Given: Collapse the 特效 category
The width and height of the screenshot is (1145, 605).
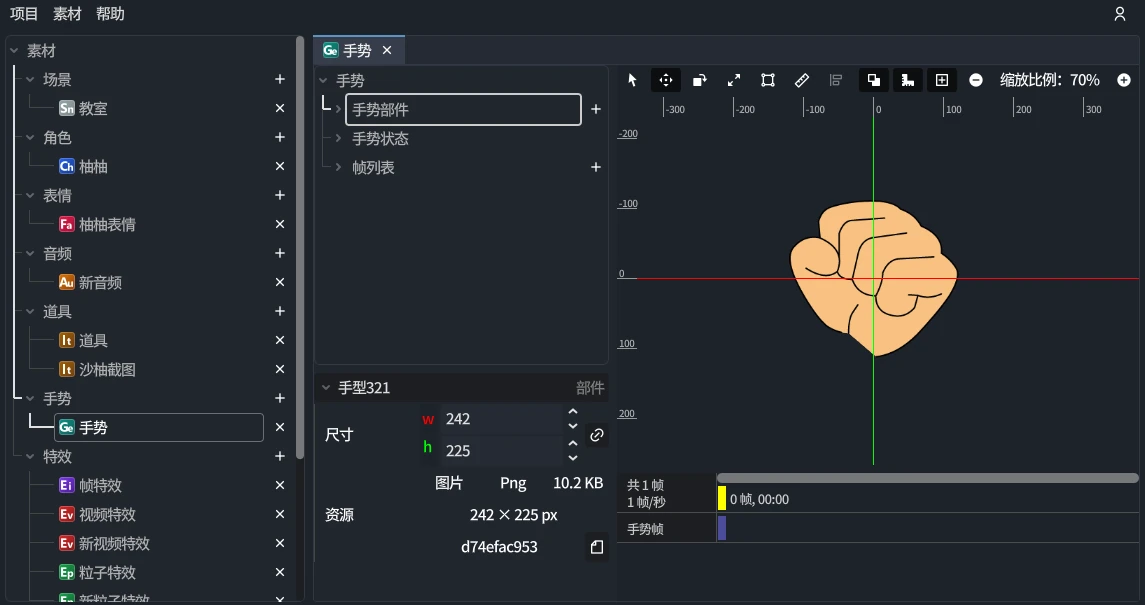Looking at the screenshot, I should [30, 457].
